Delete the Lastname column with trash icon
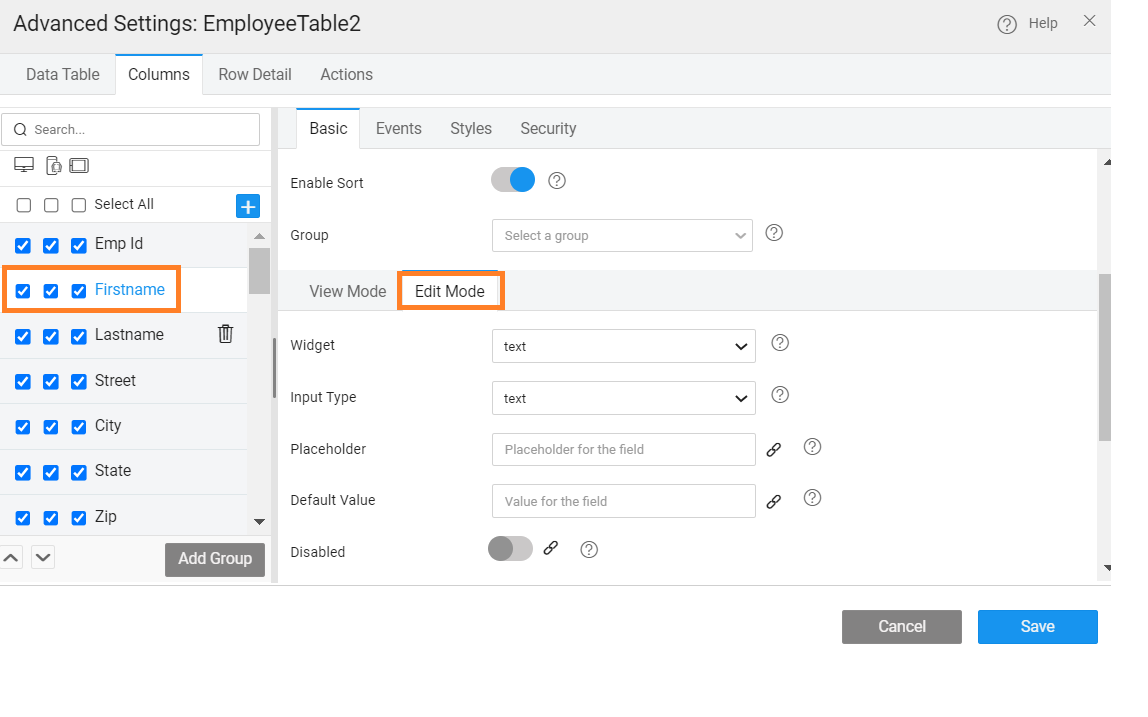 225,334
